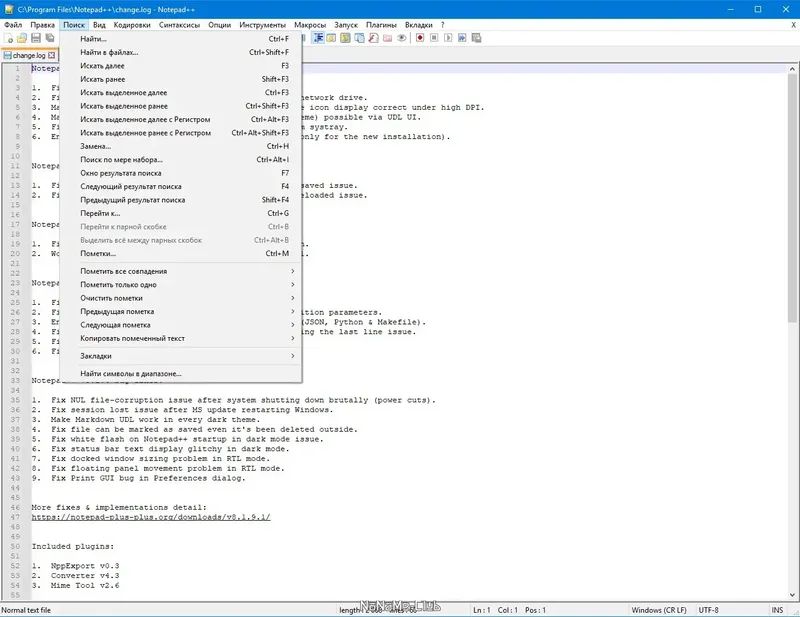Expand the Закладки submenu
The height and width of the screenshot is (617, 800).
pos(181,356)
